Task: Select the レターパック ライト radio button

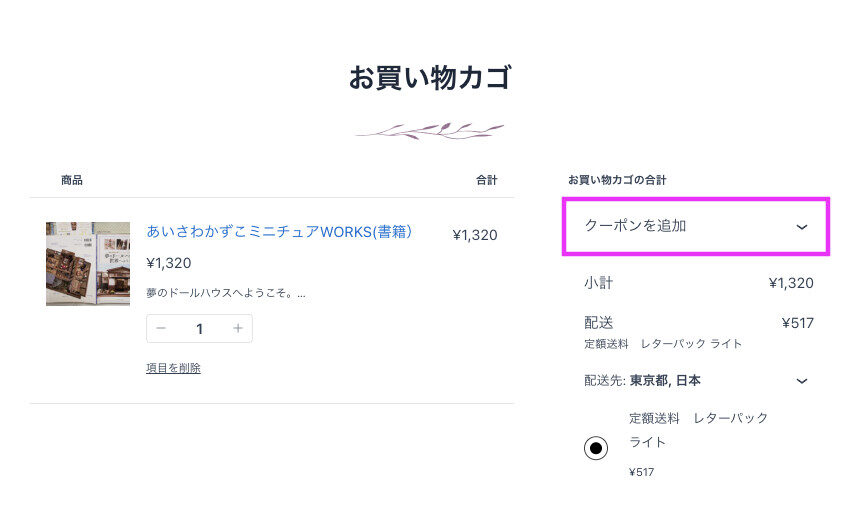Action: tap(596, 447)
